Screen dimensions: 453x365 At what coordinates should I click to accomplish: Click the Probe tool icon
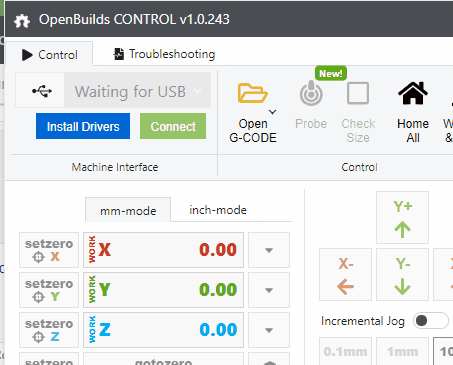pyautogui.click(x=311, y=93)
